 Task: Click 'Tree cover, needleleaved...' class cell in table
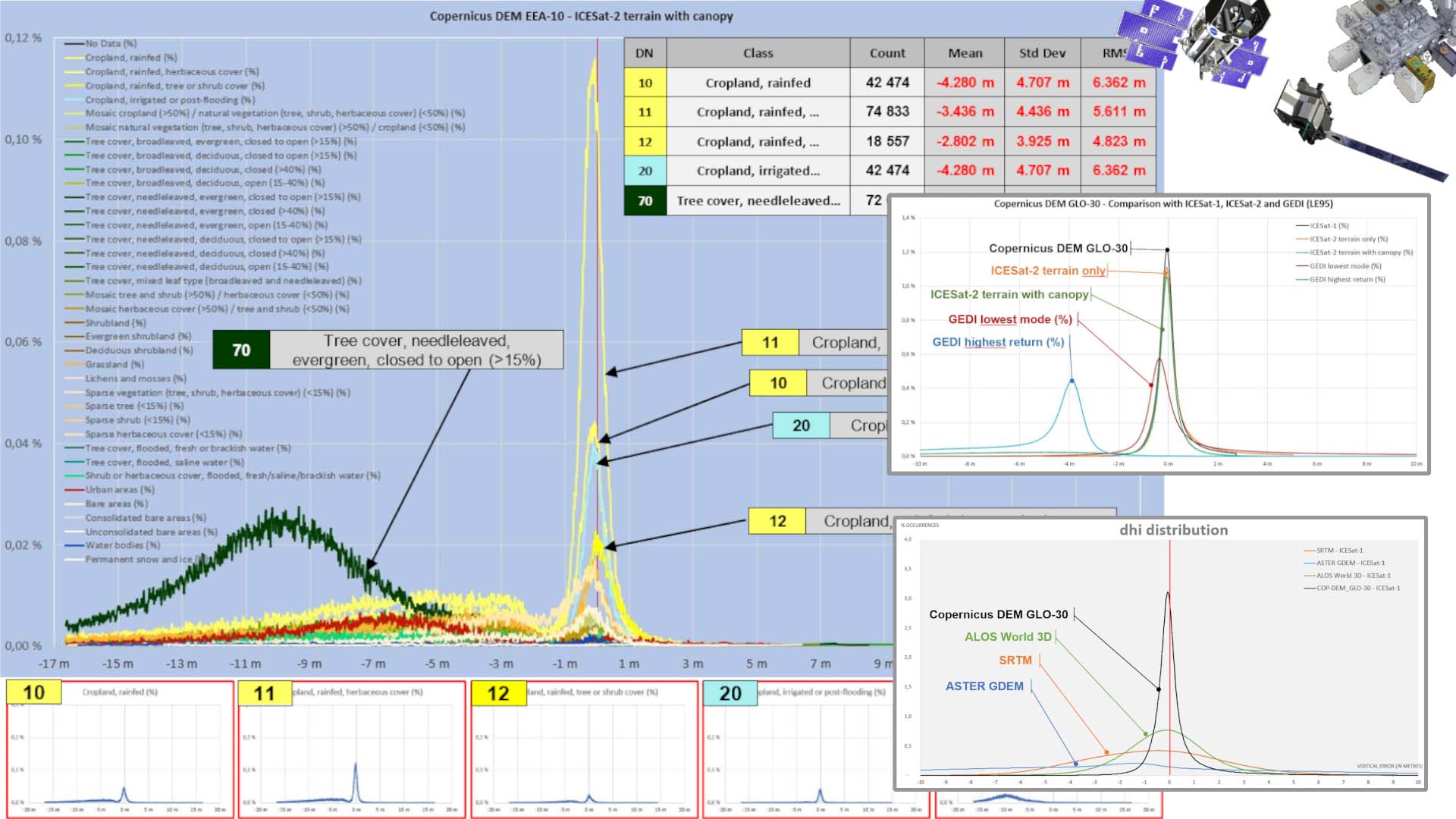click(758, 201)
